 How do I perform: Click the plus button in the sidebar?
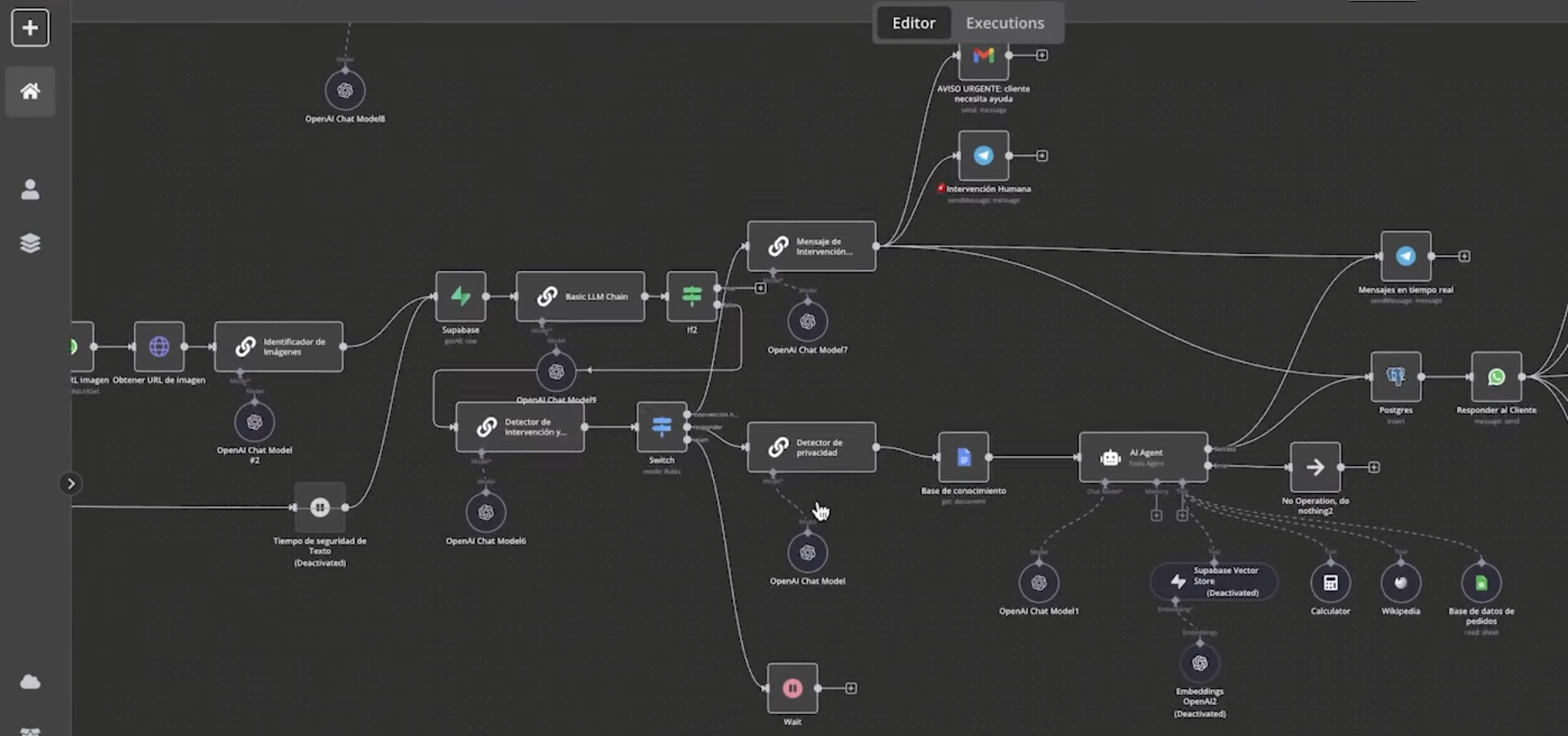pyautogui.click(x=30, y=28)
